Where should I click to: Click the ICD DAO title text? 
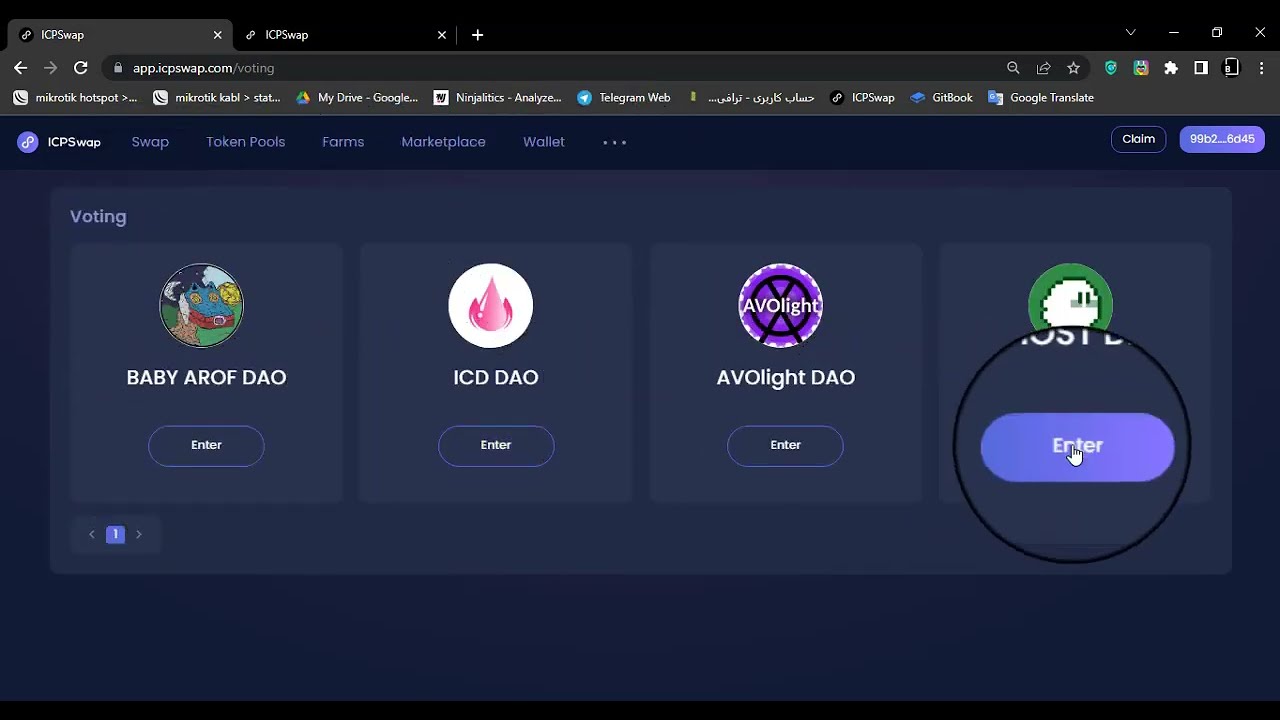coord(496,377)
